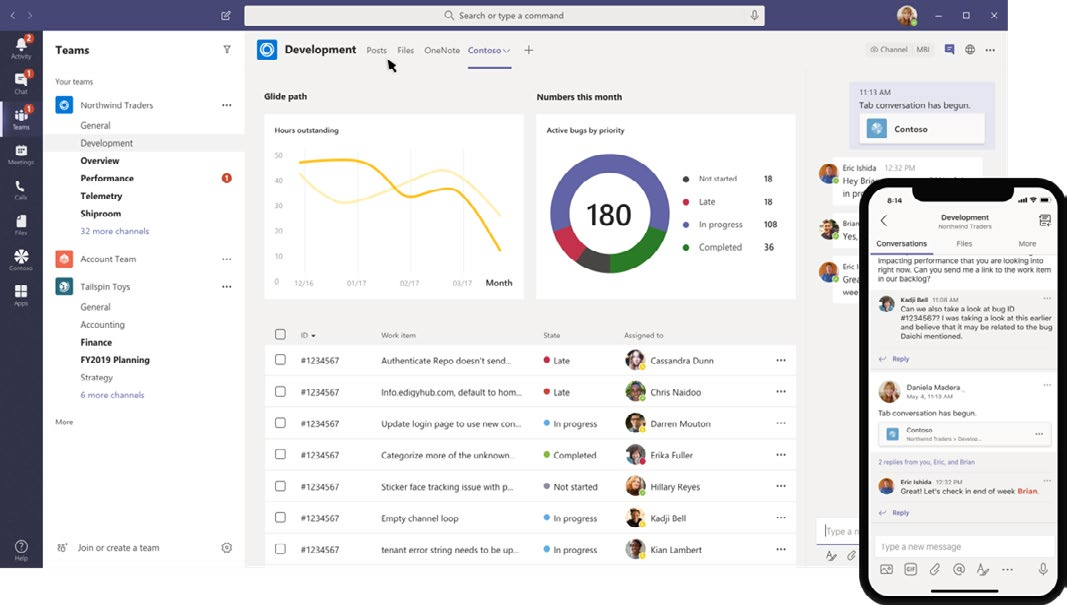The height and width of the screenshot is (605, 1067).
Task: Check the Empty channel loop row
Action: 280,517
